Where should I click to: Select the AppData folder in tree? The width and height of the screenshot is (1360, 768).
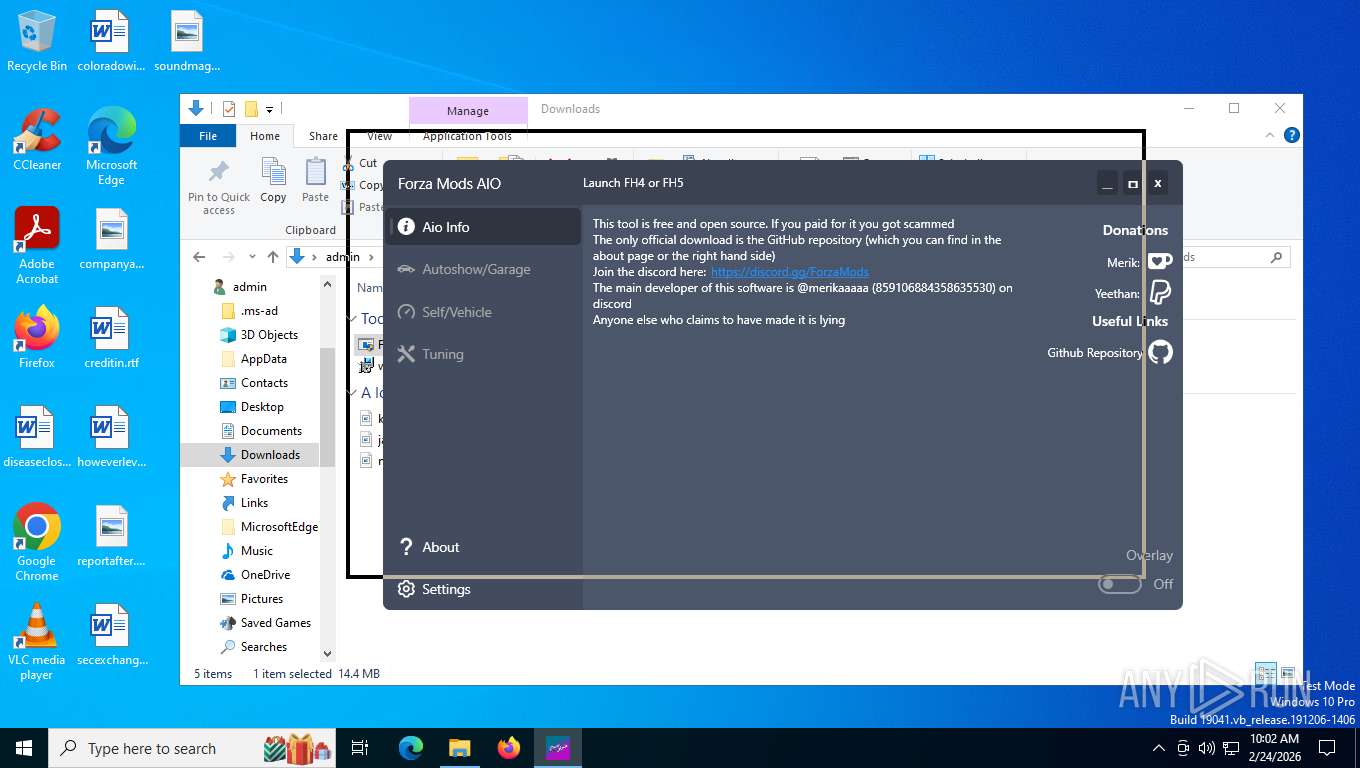(263, 359)
